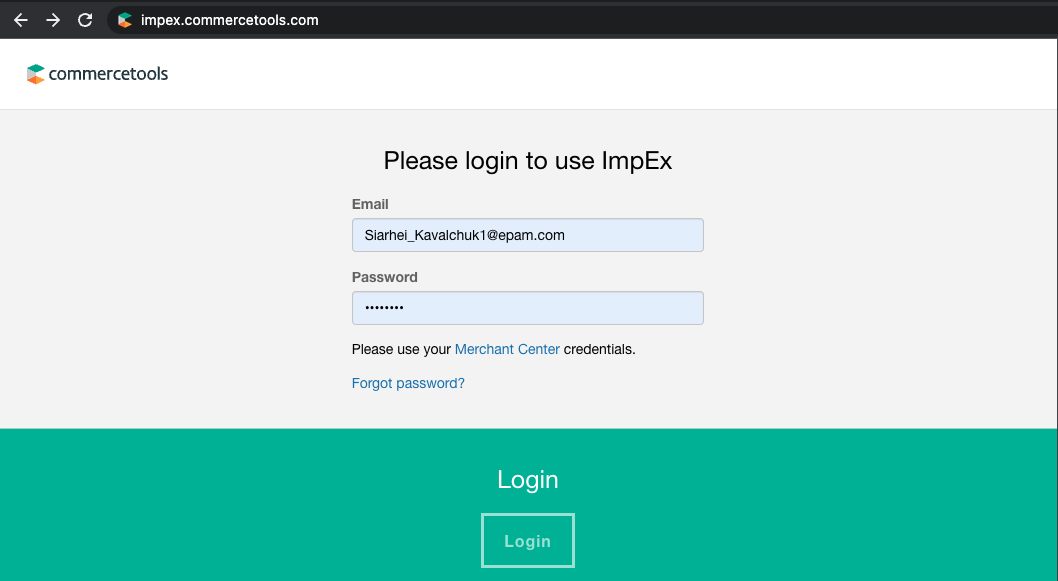
Task: Click the Email field label
Action: pos(370,204)
